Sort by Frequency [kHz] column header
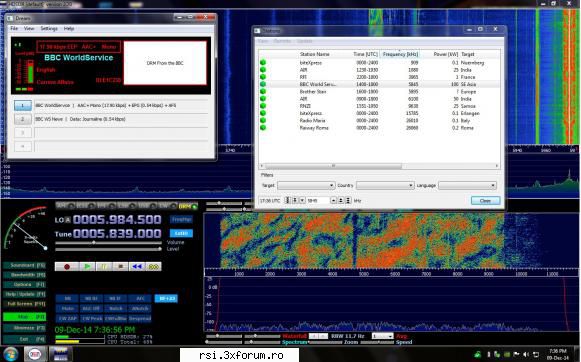 click(x=400, y=54)
